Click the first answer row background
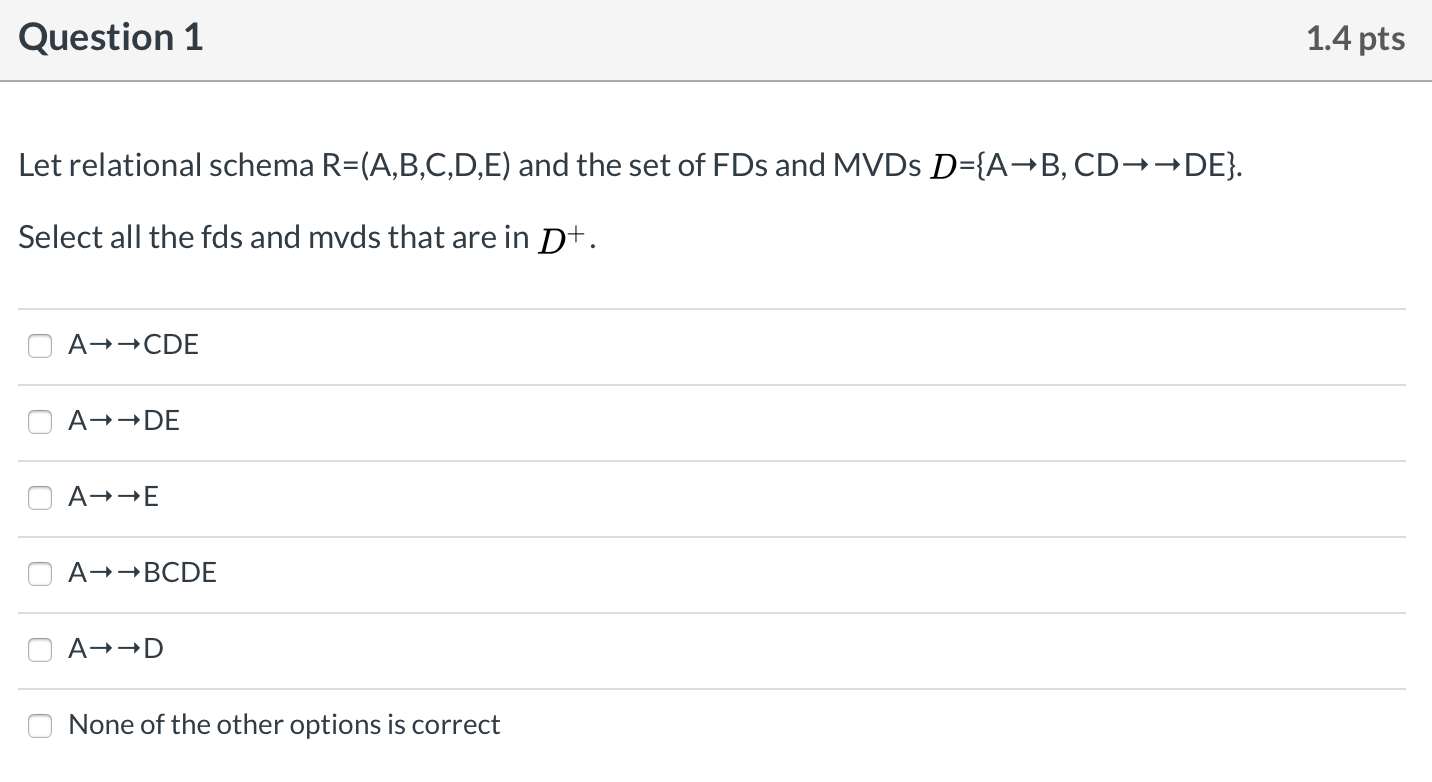This screenshot has height=782, width=1432. pyautogui.click(x=700, y=346)
